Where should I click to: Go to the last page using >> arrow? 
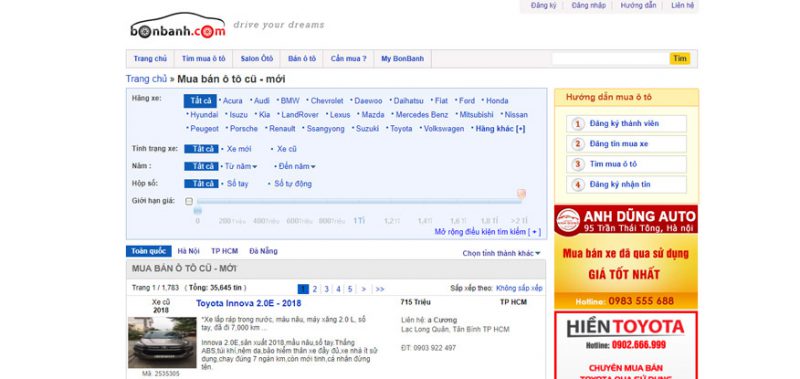pos(380,289)
